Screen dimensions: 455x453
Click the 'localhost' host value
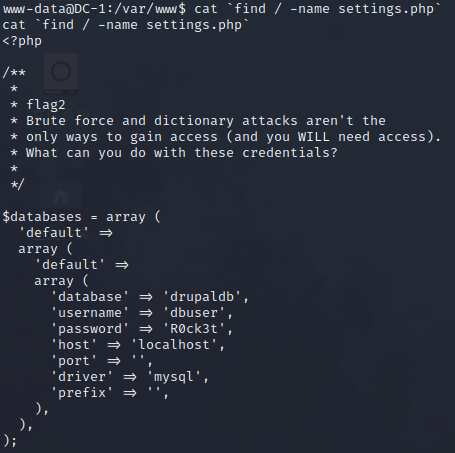[174, 345]
